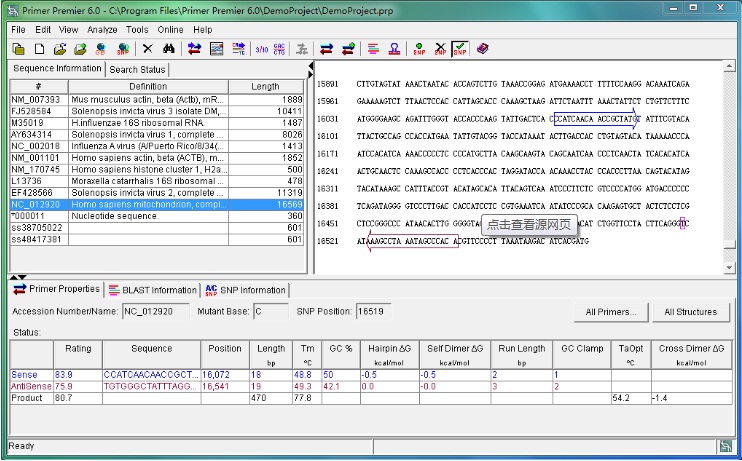Click the 3/10 toolbar icon
This screenshot has height=461, width=742.
[261, 48]
